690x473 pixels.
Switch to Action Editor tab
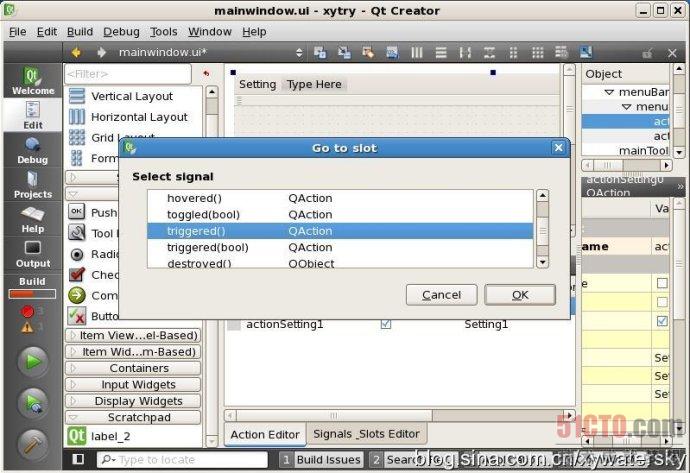coord(264,435)
